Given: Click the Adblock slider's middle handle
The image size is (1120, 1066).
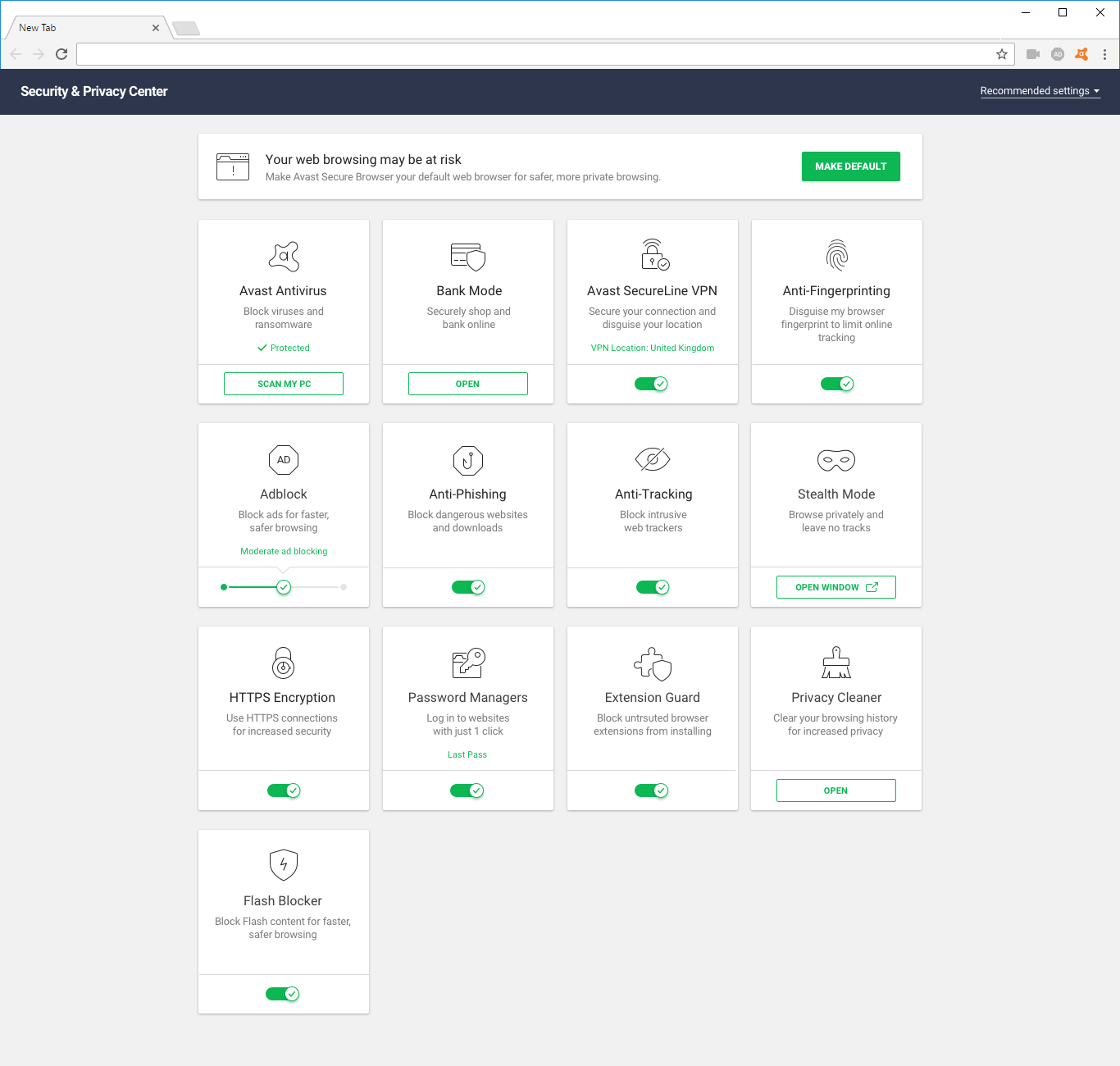Looking at the screenshot, I should (284, 587).
